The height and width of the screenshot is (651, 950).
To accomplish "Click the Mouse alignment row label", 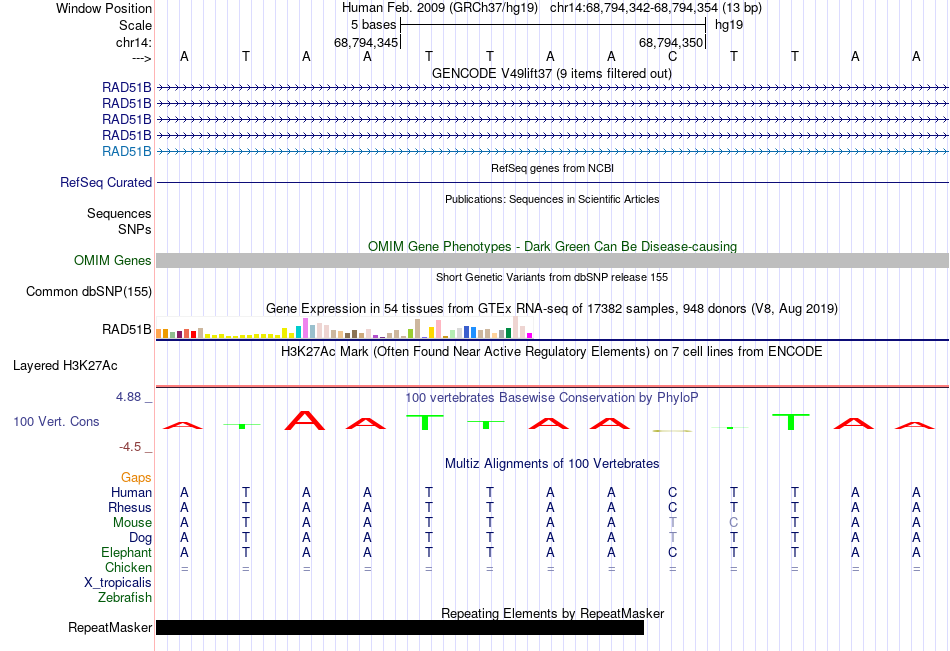I will pos(132,522).
